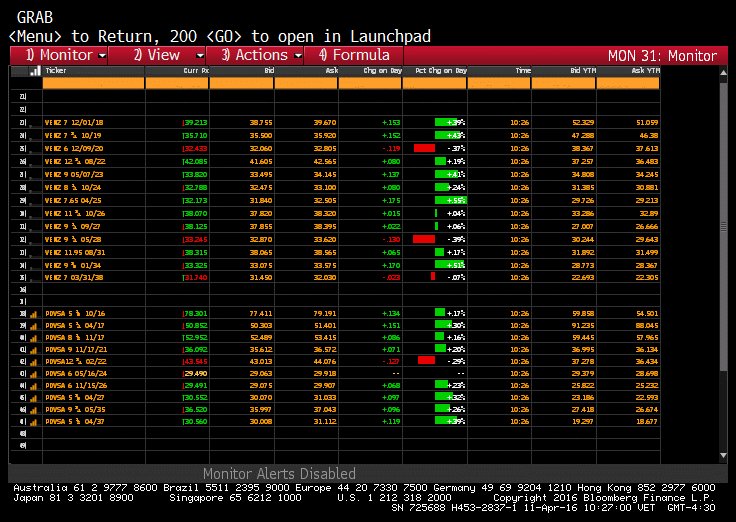736x522 pixels.
Task: Click chart icon beside PDVSA 9 ¾ 05/35
Action: click(x=35, y=409)
